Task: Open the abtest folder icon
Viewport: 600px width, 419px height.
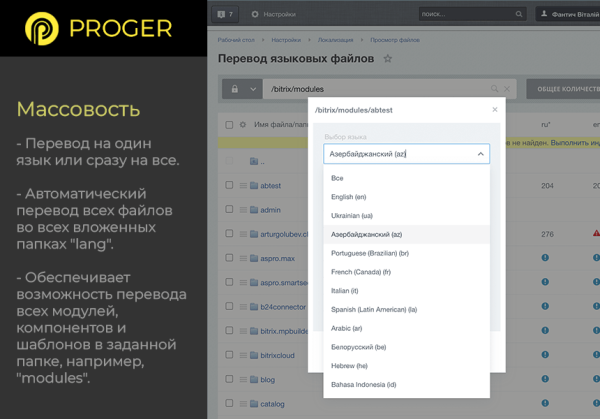Action: pos(252,185)
